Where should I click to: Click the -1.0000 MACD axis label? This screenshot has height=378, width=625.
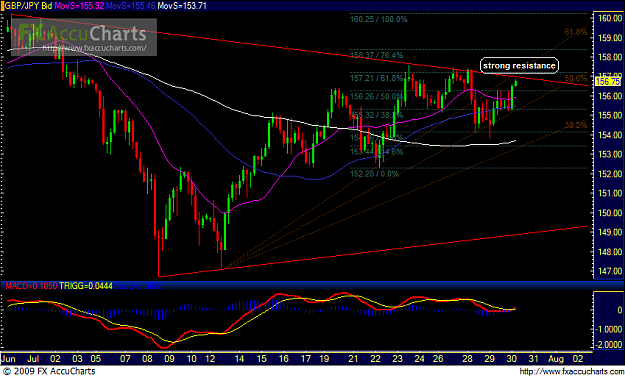(609, 329)
